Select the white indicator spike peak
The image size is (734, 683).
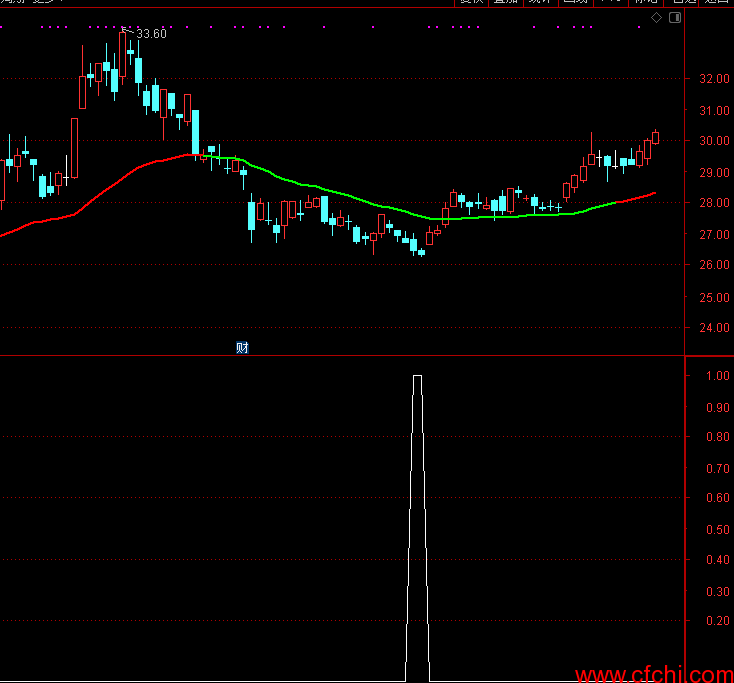click(417, 376)
